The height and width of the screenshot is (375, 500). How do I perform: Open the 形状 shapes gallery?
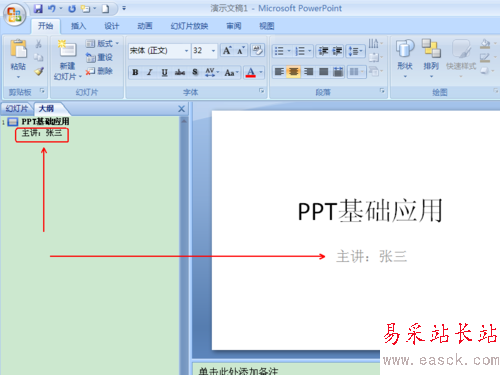(405, 58)
